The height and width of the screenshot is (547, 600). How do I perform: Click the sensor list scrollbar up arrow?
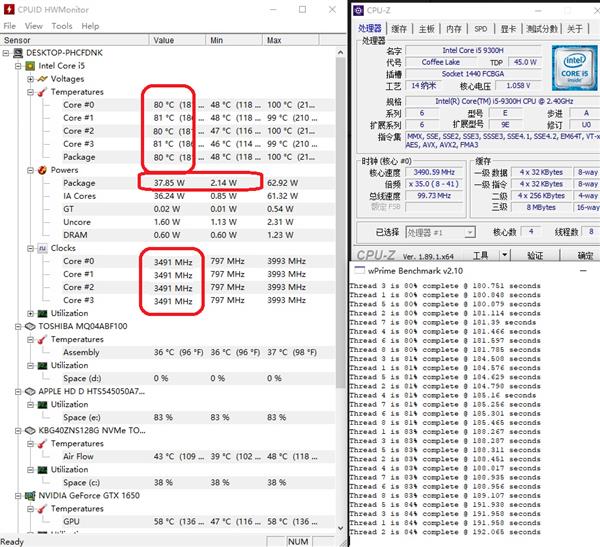341,52
